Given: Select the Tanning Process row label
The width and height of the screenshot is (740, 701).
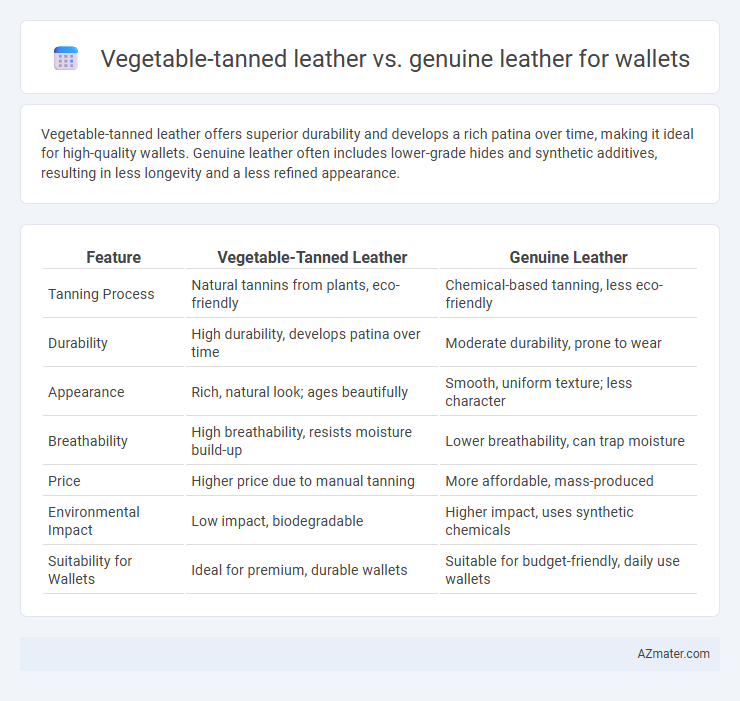Looking at the screenshot, I should coord(101,294).
